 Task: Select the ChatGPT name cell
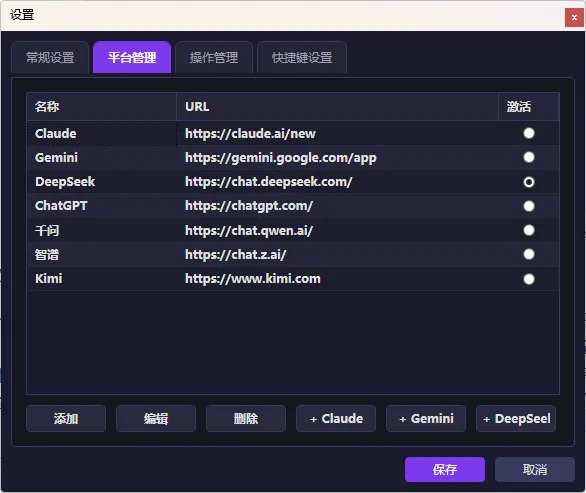[x=102, y=206]
